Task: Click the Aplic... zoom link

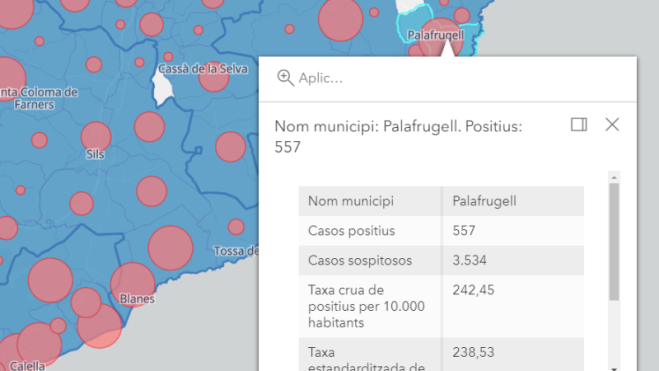Action: [320, 78]
